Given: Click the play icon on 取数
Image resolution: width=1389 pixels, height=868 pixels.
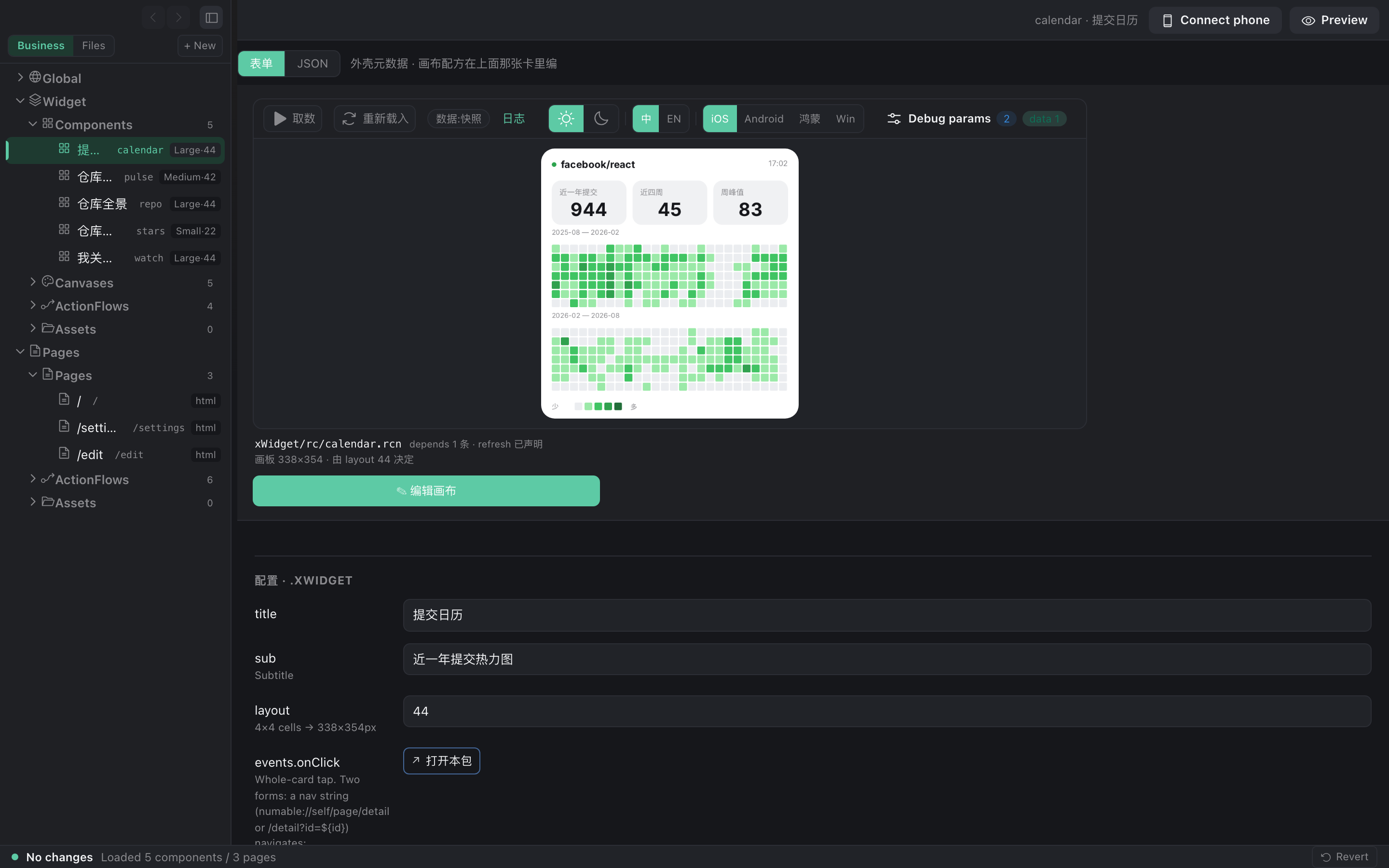Looking at the screenshot, I should tap(280, 119).
